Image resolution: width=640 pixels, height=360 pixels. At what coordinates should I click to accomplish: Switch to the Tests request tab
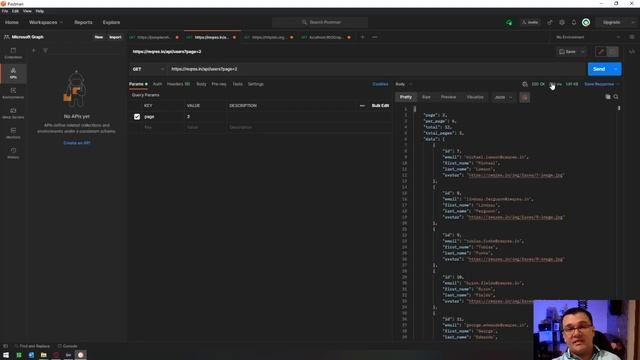point(238,84)
